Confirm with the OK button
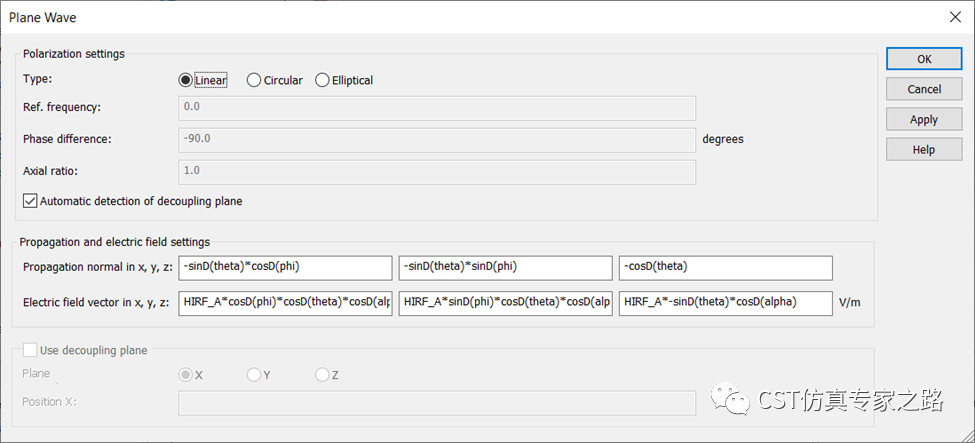Viewport: 975px width, 443px height. point(924,59)
